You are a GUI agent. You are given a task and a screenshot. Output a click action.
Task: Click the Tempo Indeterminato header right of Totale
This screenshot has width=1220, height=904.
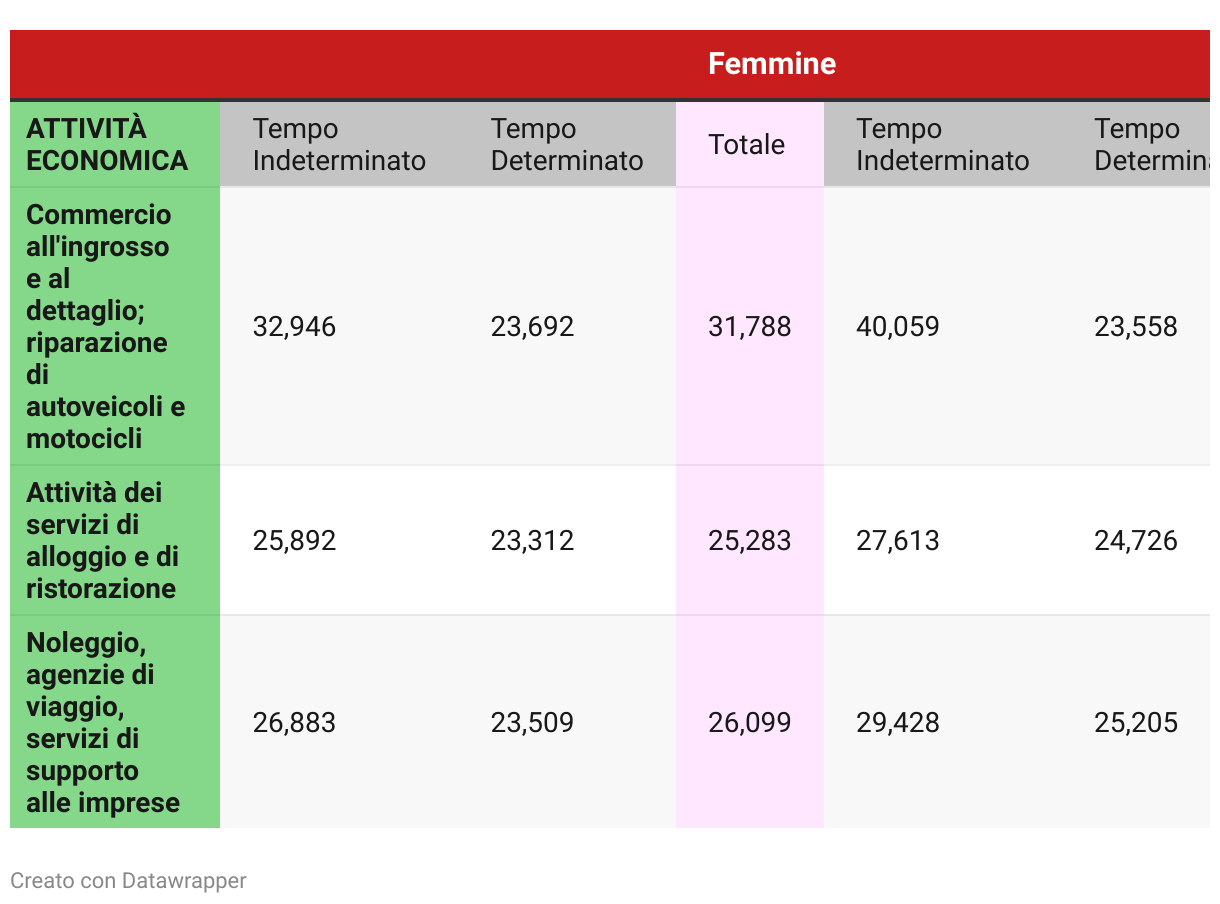point(942,145)
